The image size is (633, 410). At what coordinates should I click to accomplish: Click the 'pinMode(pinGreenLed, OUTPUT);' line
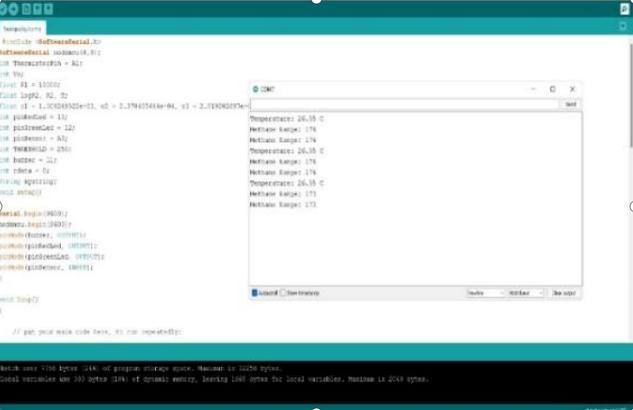click(52, 257)
